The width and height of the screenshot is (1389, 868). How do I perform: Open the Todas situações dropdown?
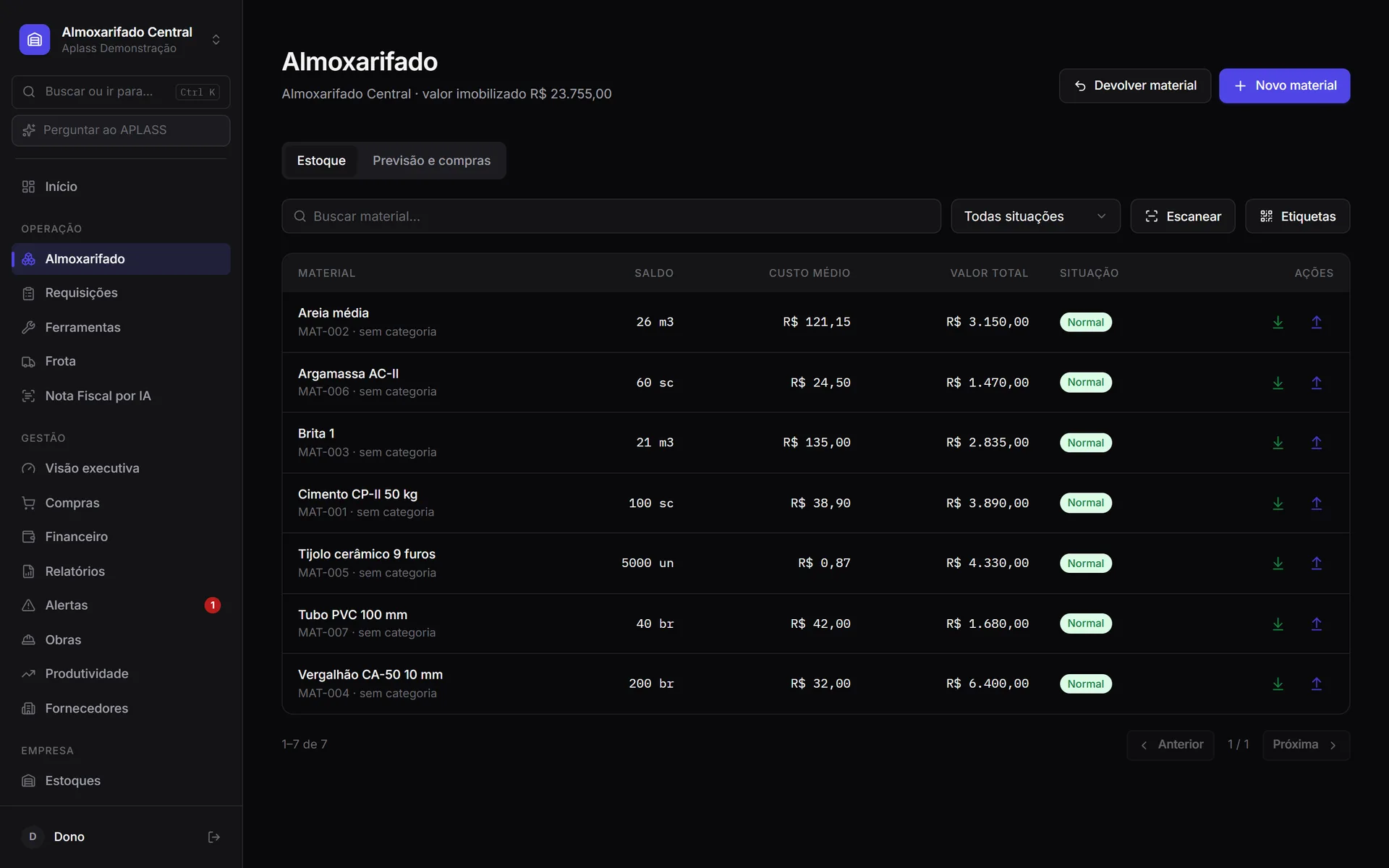pos(1035,216)
